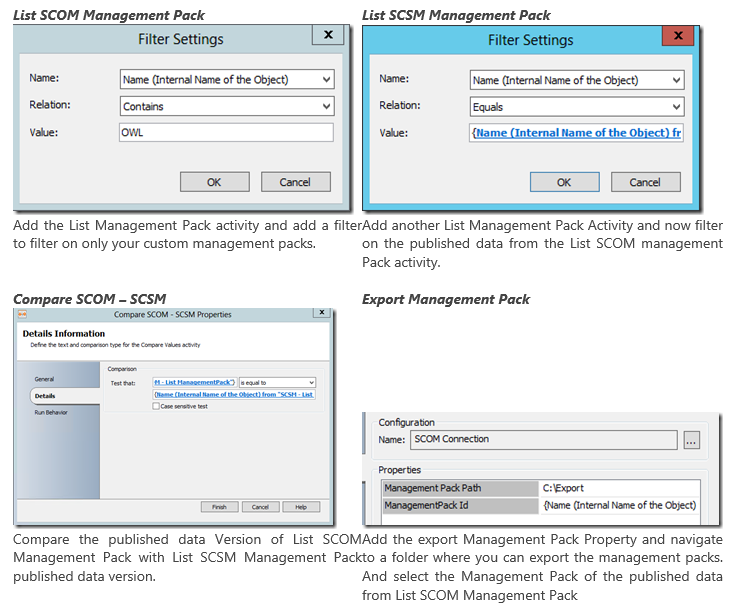744x610 pixels.
Task: Click Cancel in List SCSM Filter Settings
Action: (x=645, y=182)
